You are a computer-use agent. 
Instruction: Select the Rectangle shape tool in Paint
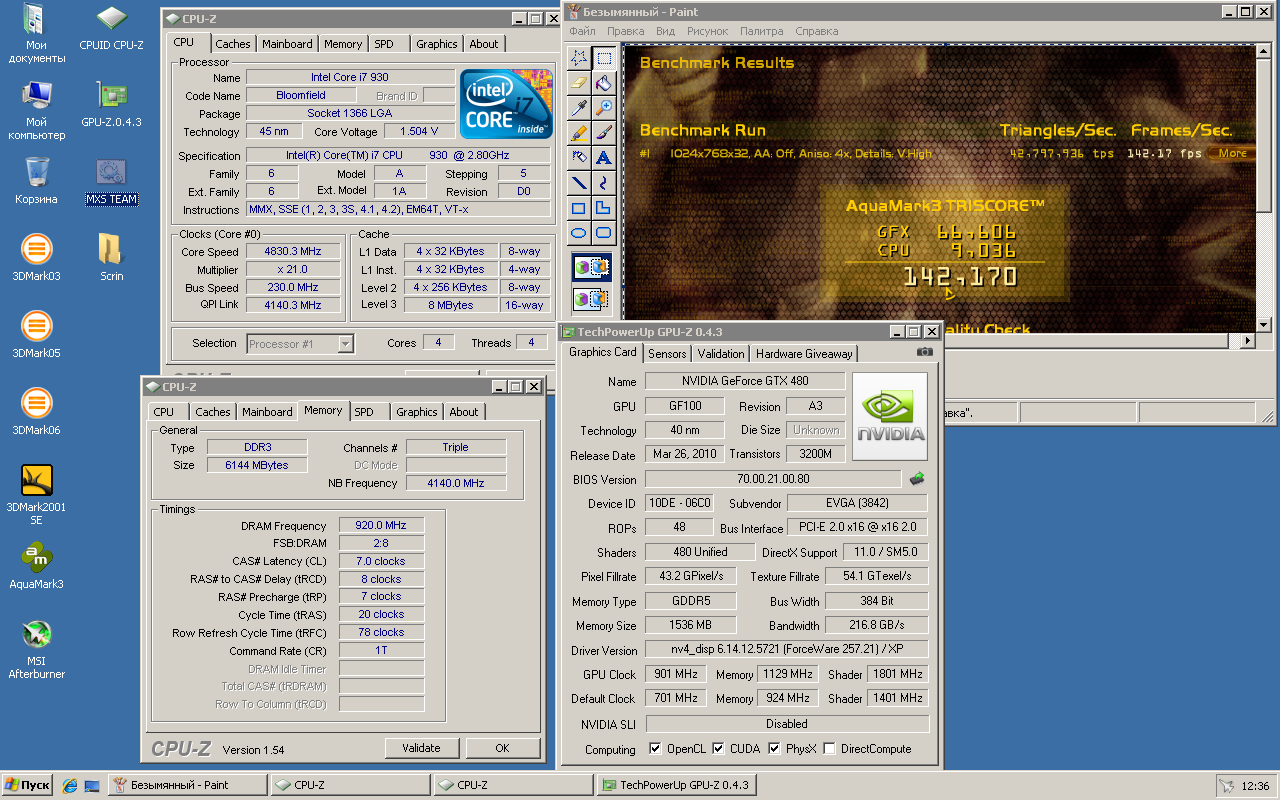(579, 208)
